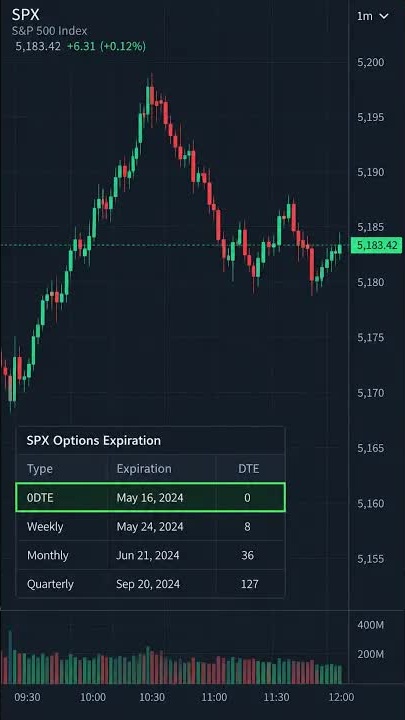Click the May 24, 2024 expiration date
This screenshot has height=720, width=405.
click(x=150, y=526)
